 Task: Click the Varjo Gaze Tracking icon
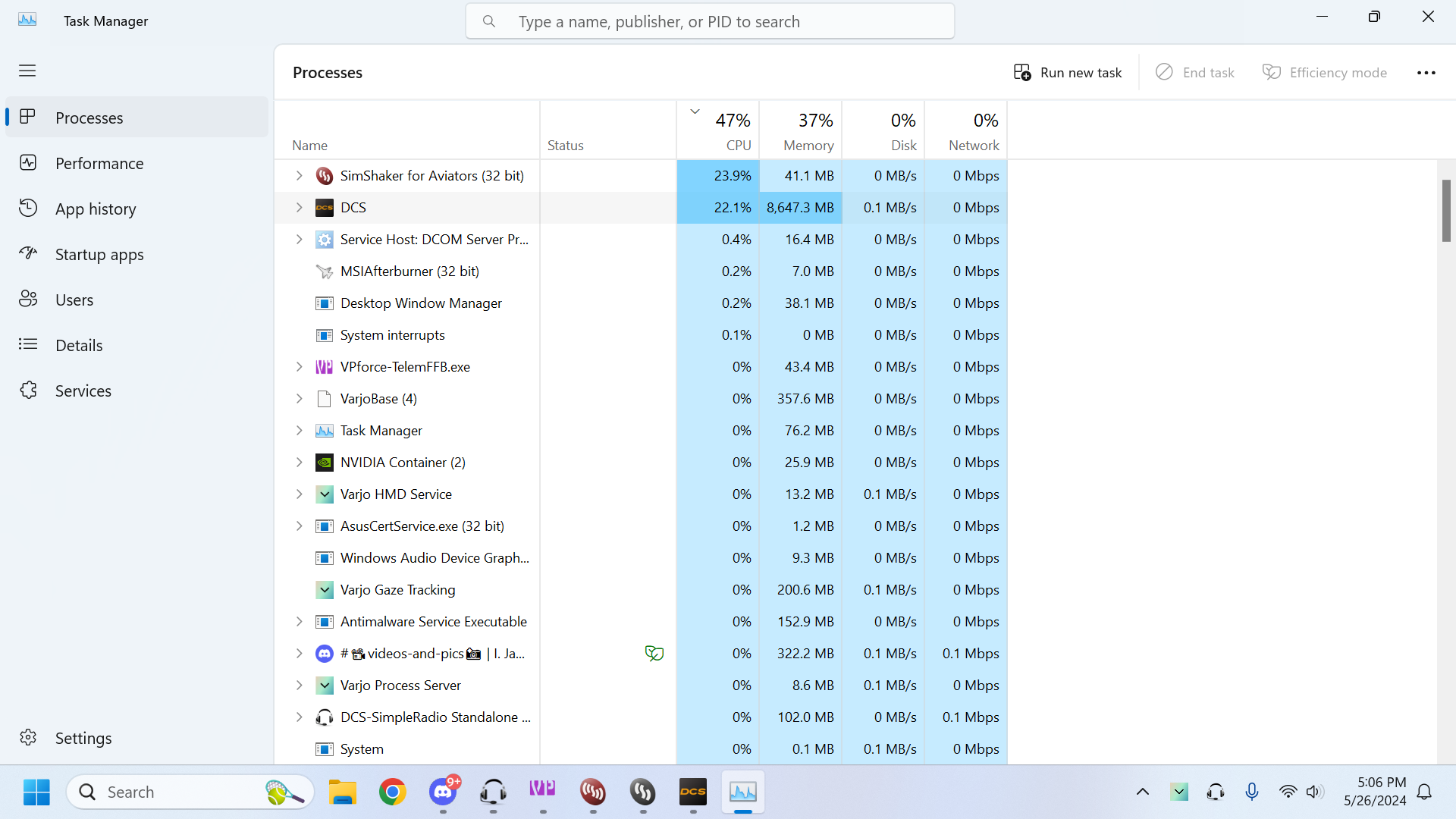325,590
